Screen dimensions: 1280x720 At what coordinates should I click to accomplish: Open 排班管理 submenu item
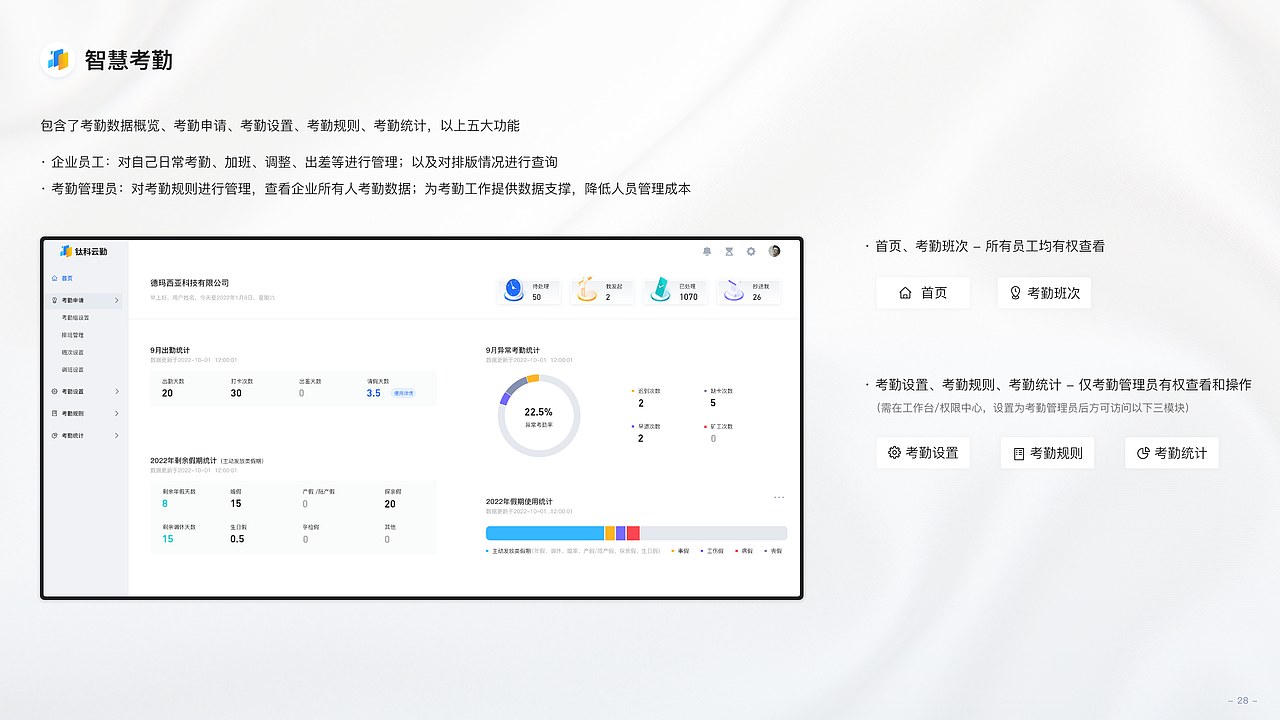click(x=72, y=335)
